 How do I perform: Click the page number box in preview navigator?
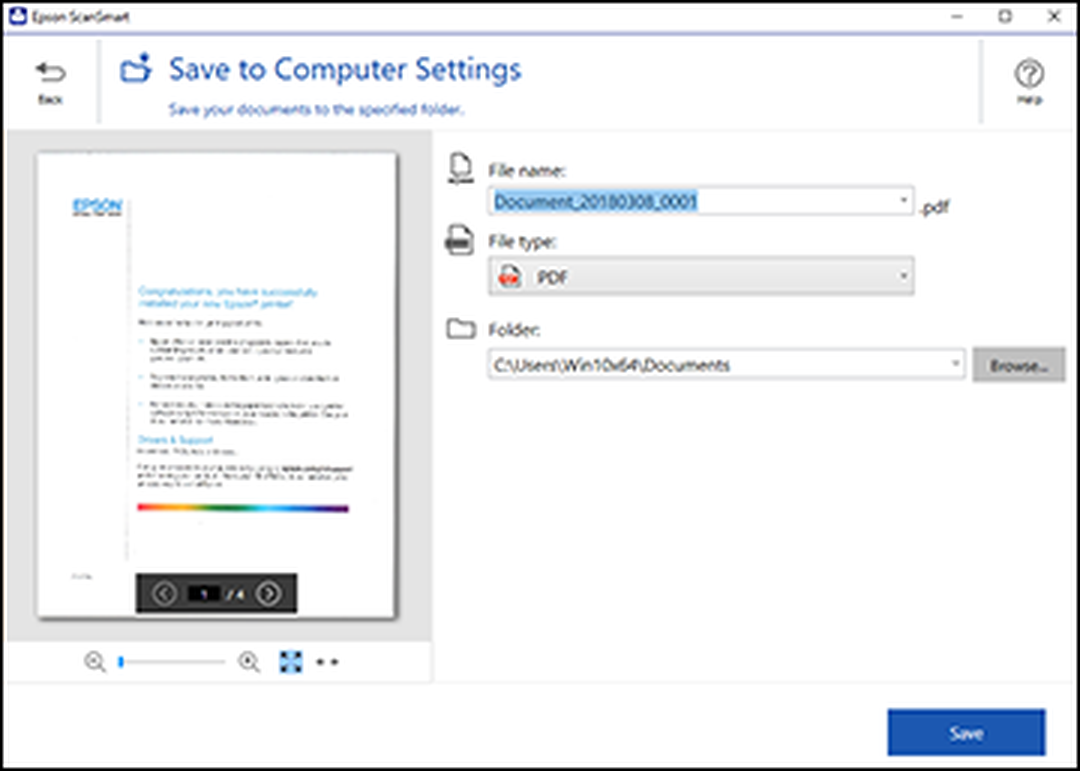coord(204,593)
